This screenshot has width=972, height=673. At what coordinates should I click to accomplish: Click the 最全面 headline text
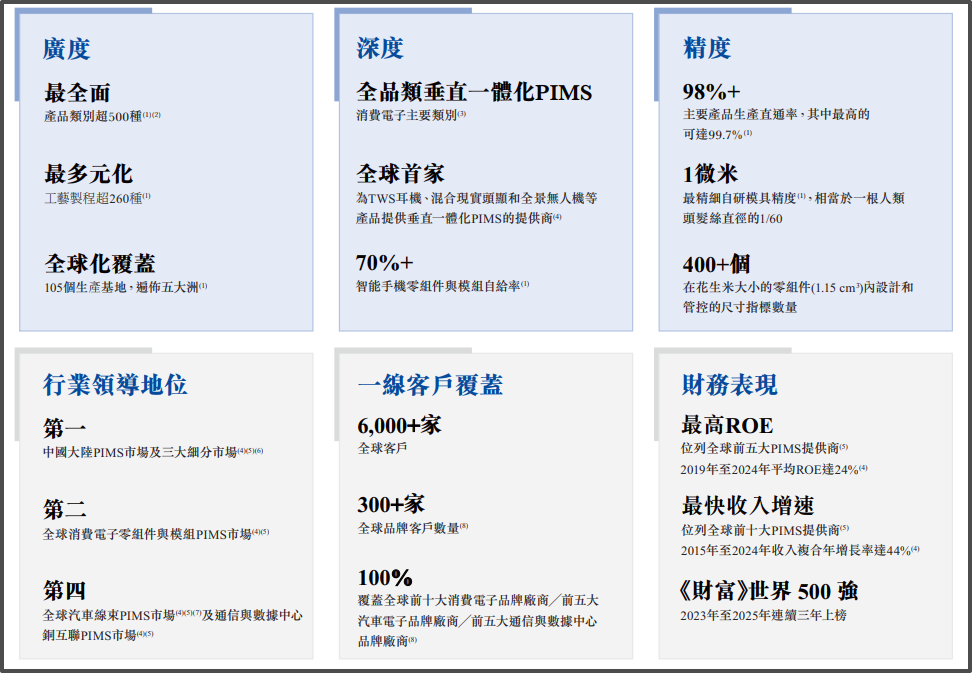tap(77, 93)
